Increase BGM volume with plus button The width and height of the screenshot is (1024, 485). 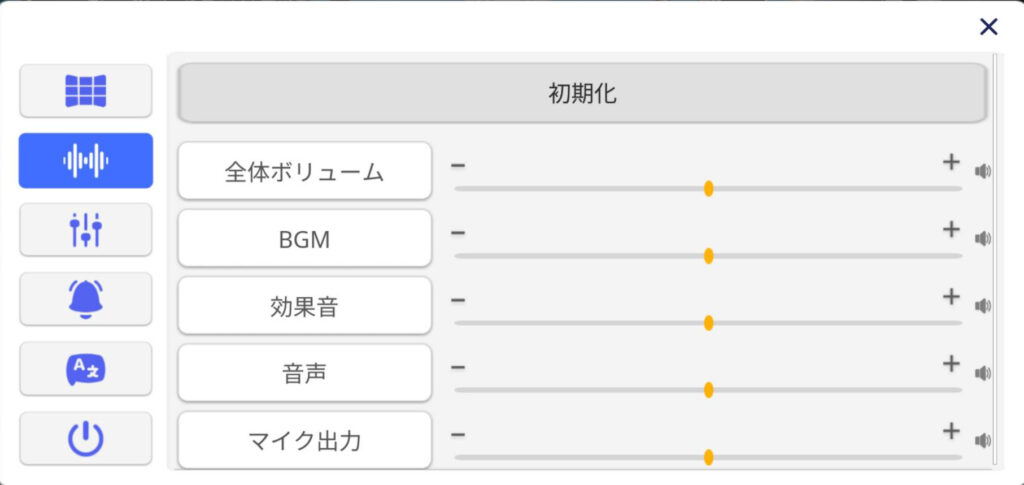click(x=952, y=230)
